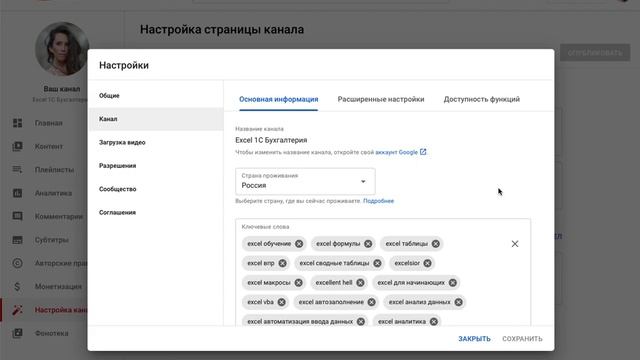
Task: Select Разрешения in settings menu
Action: pyautogui.click(x=156, y=166)
